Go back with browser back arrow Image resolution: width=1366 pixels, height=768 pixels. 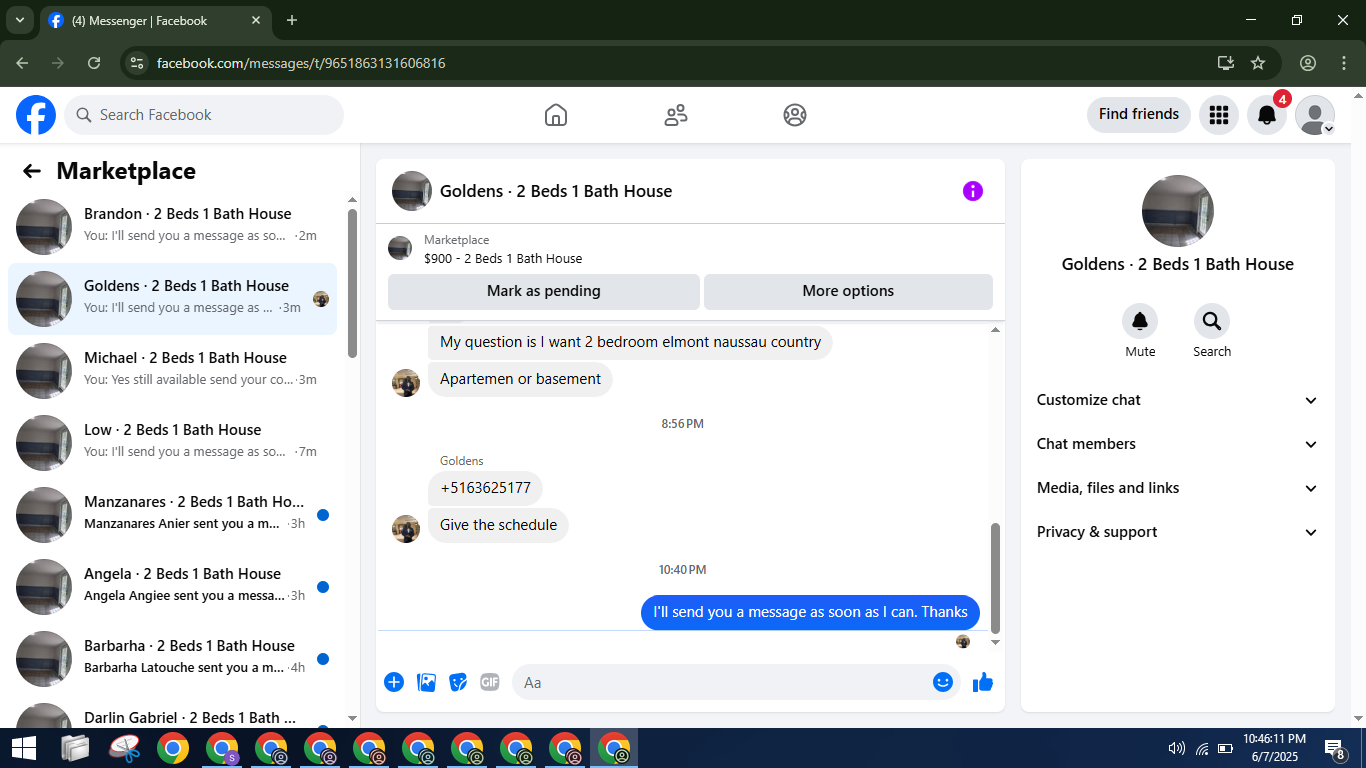click(22, 63)
